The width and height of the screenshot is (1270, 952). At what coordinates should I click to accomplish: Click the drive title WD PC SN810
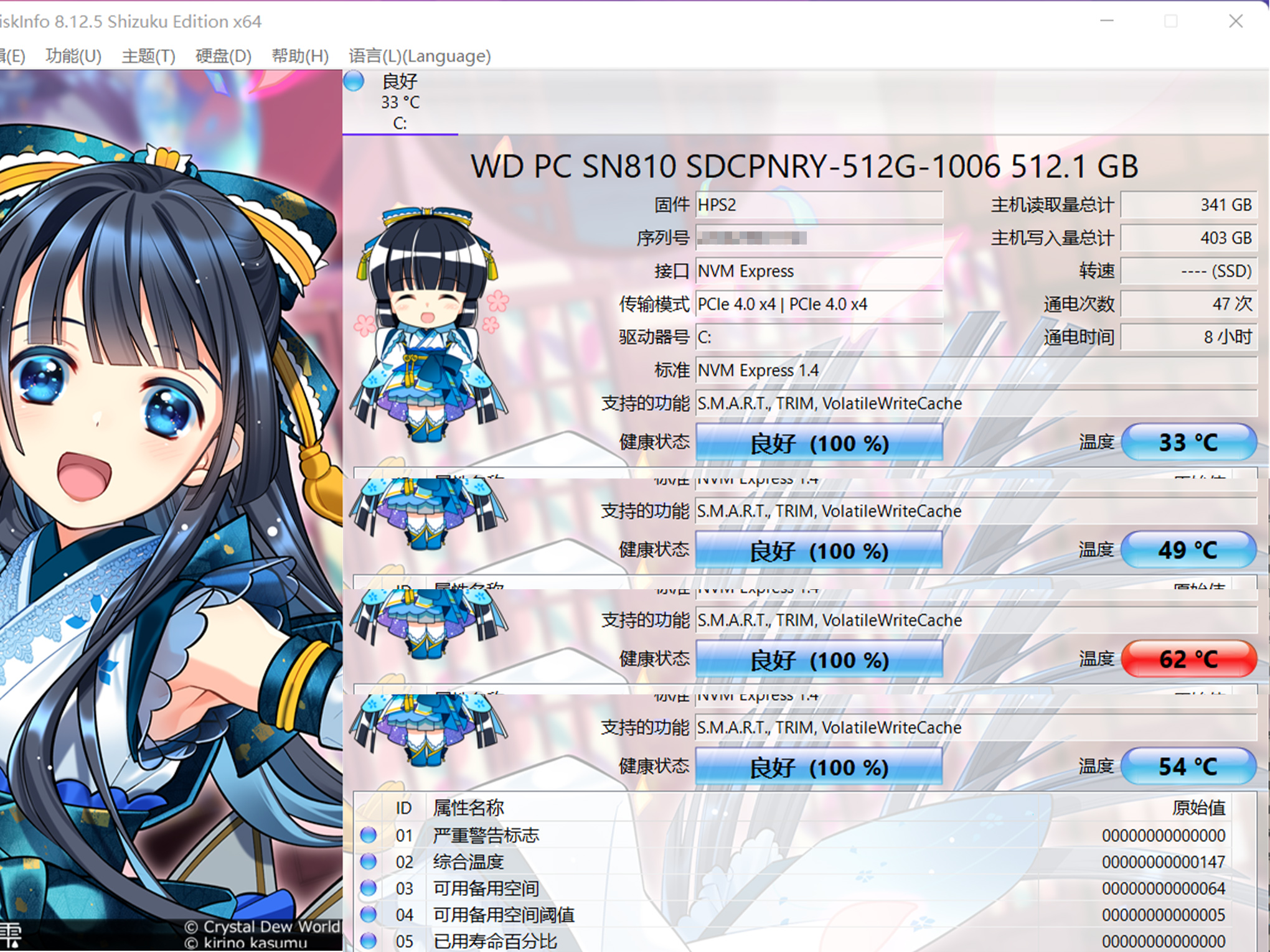(804, 167)
